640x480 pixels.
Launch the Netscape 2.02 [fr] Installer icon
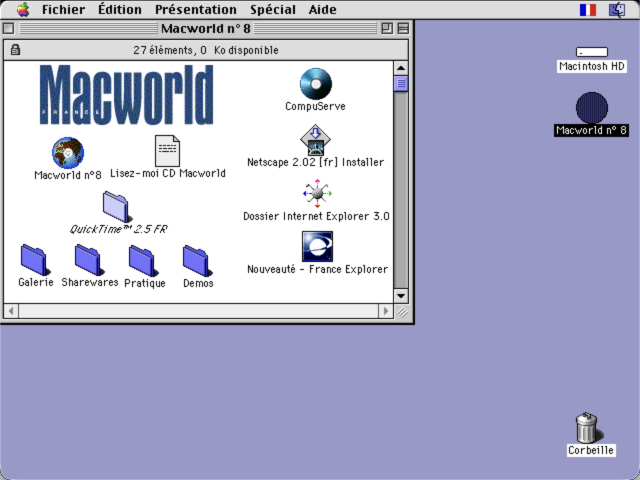pyautogui.click(x=315, y=140)
